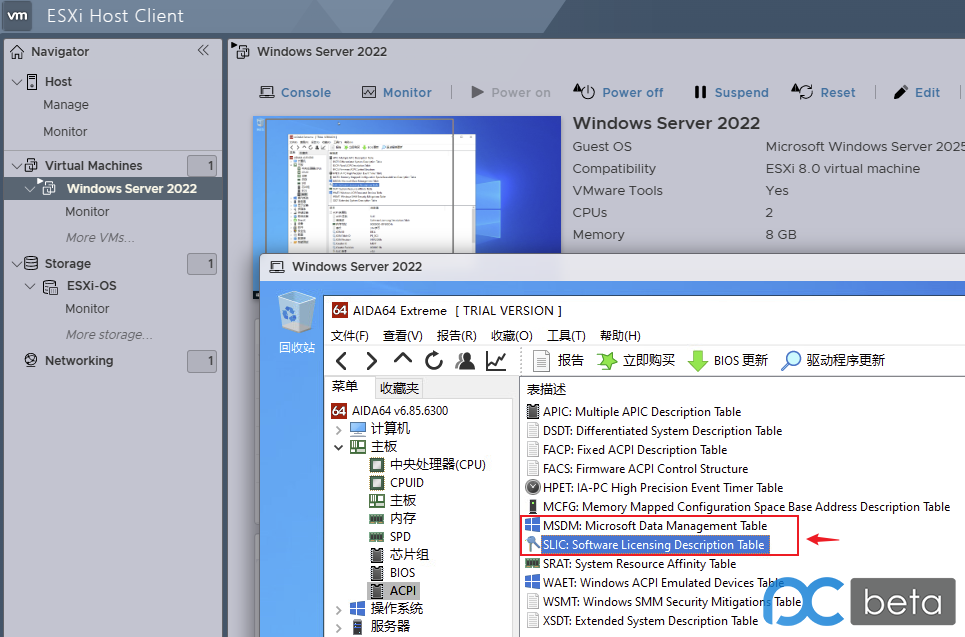Screen dimensions: 965x637
Task: Open the Monitor toolbar button
Action: coord(396,92)
